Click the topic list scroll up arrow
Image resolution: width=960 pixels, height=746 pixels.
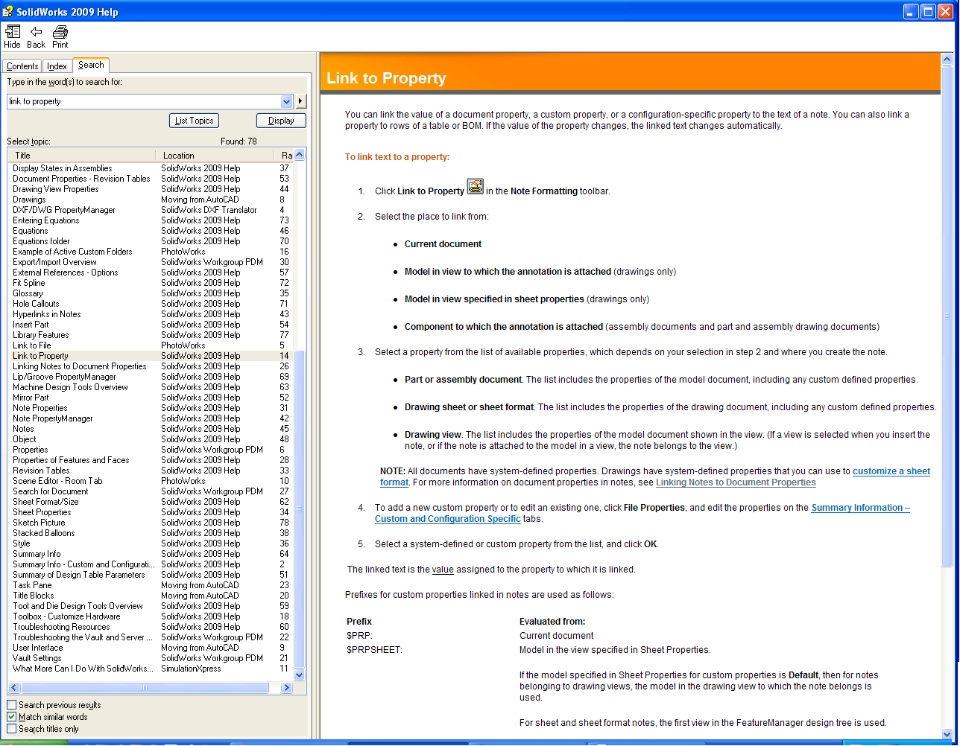pyautogui.click(x=299, y=155)
